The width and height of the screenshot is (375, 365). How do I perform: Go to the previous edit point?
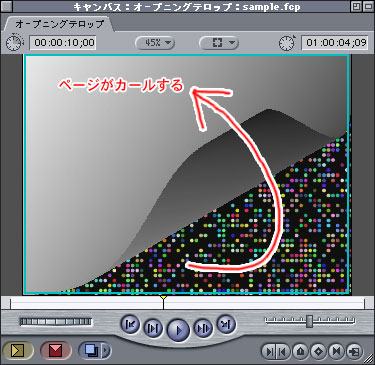(x=130, y=324)
